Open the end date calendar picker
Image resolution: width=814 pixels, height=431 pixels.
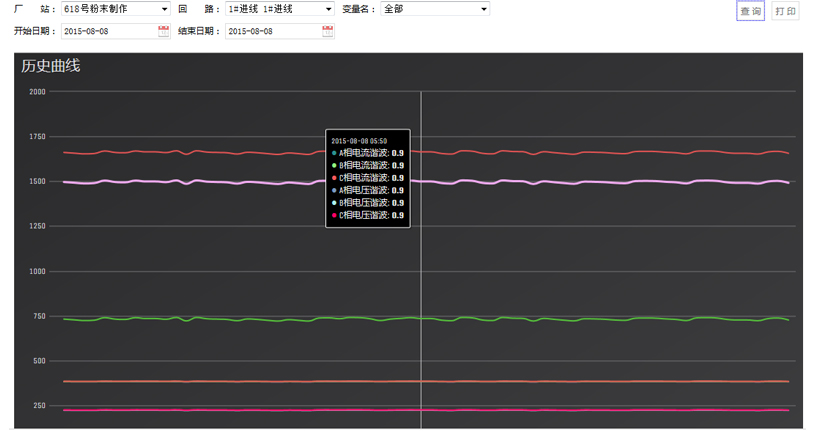point(328,31)
